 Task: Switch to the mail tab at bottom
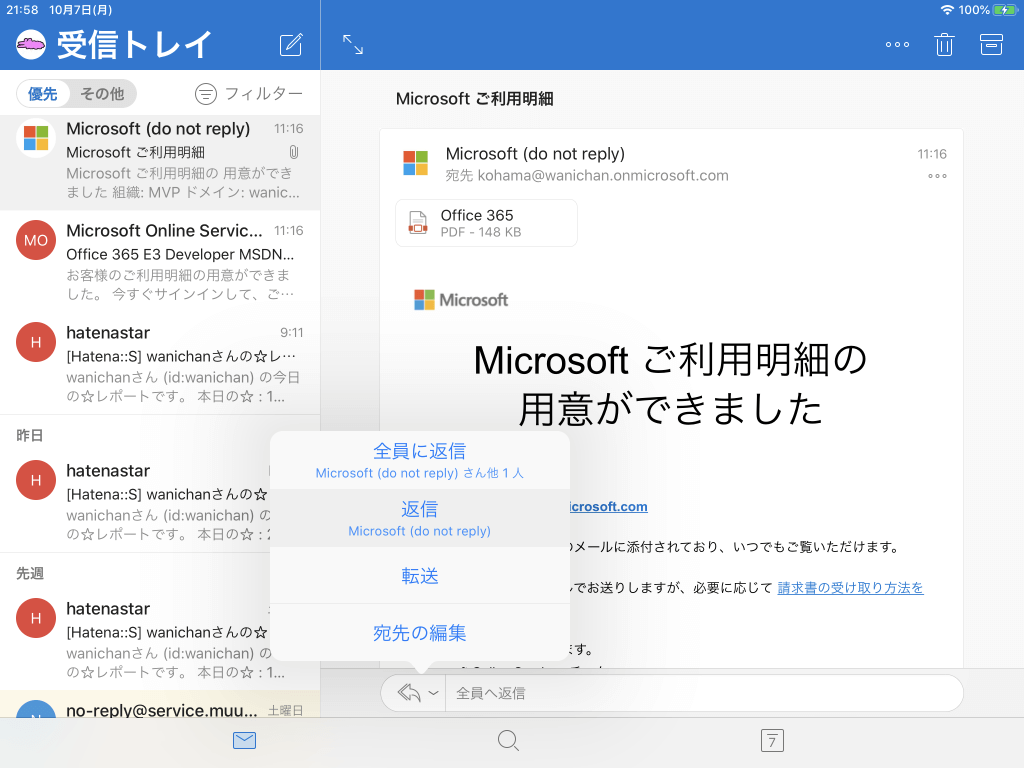(244, 741)
